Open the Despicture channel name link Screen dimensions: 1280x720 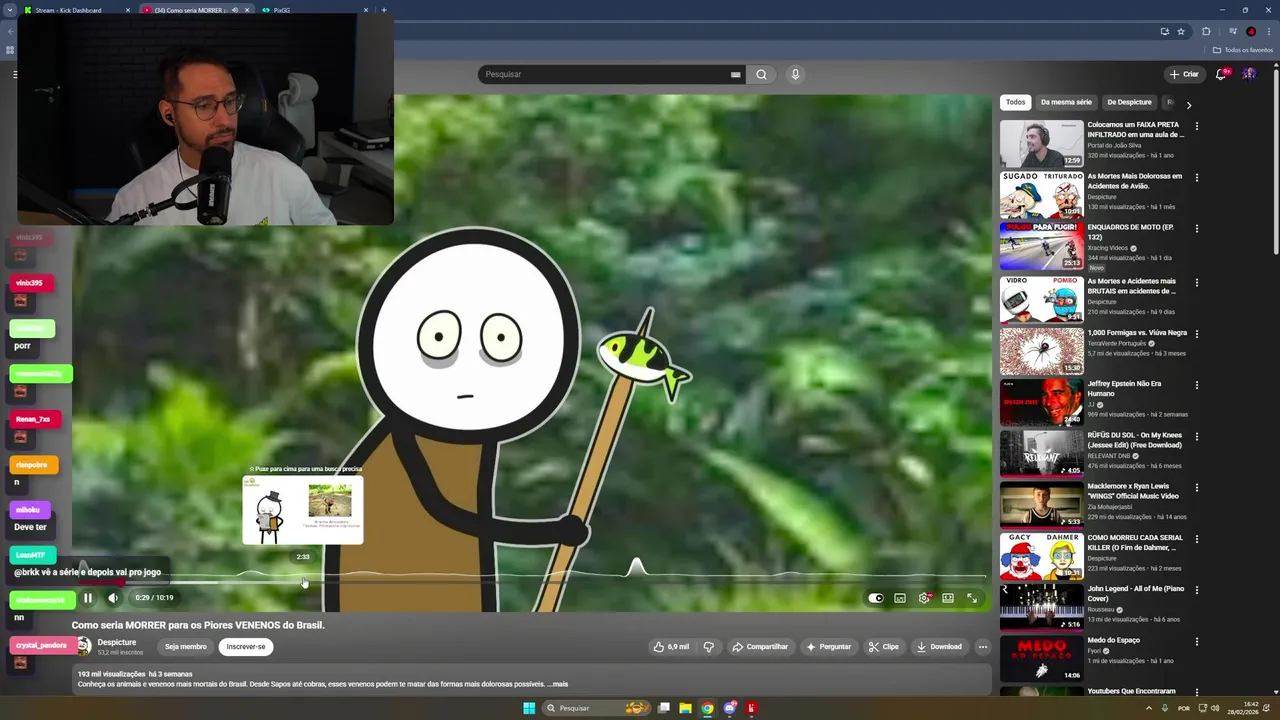pyautogui.click(x=117, y=642)
